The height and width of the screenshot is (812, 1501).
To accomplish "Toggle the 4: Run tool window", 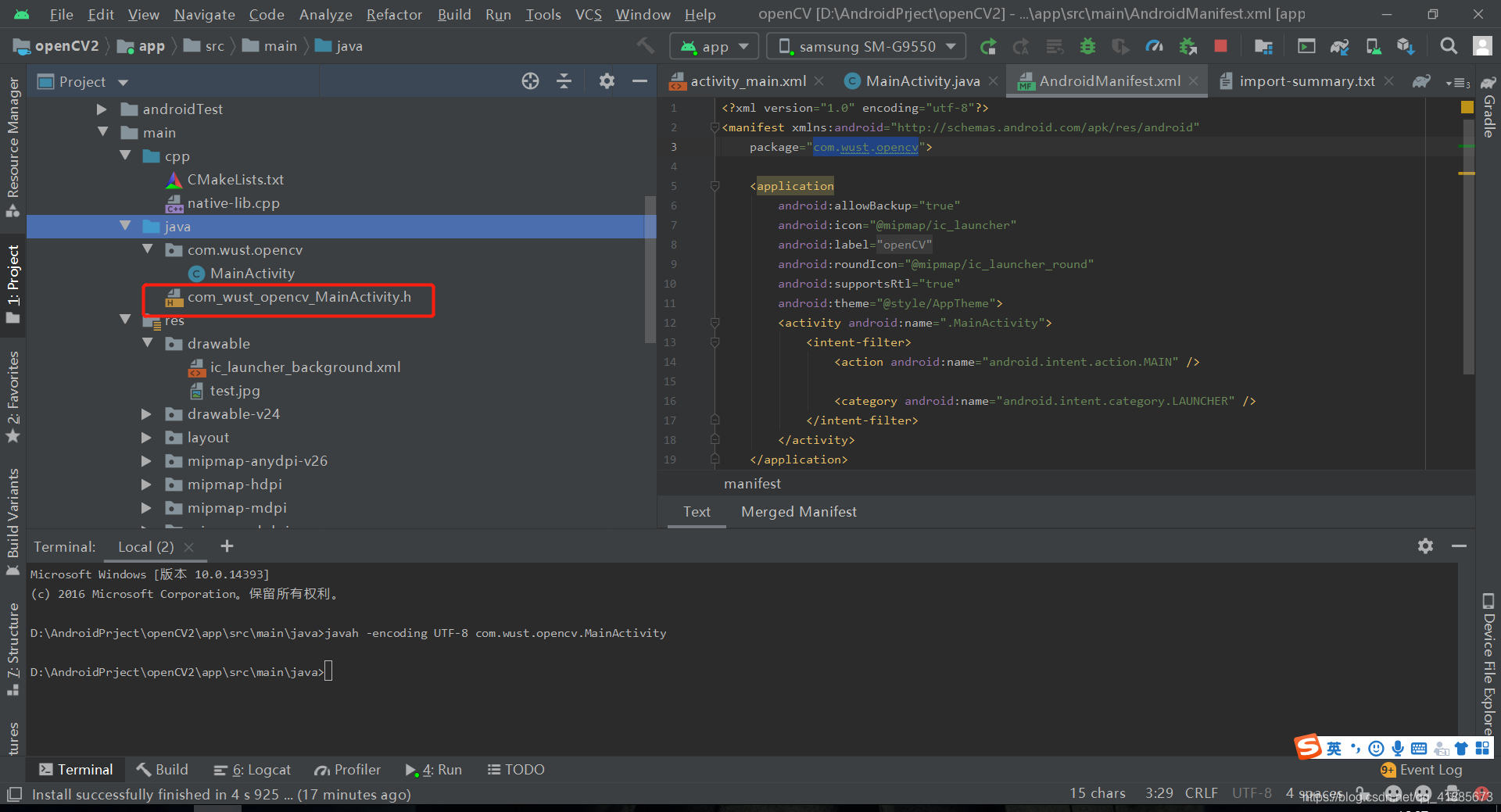I will point(434,770).
